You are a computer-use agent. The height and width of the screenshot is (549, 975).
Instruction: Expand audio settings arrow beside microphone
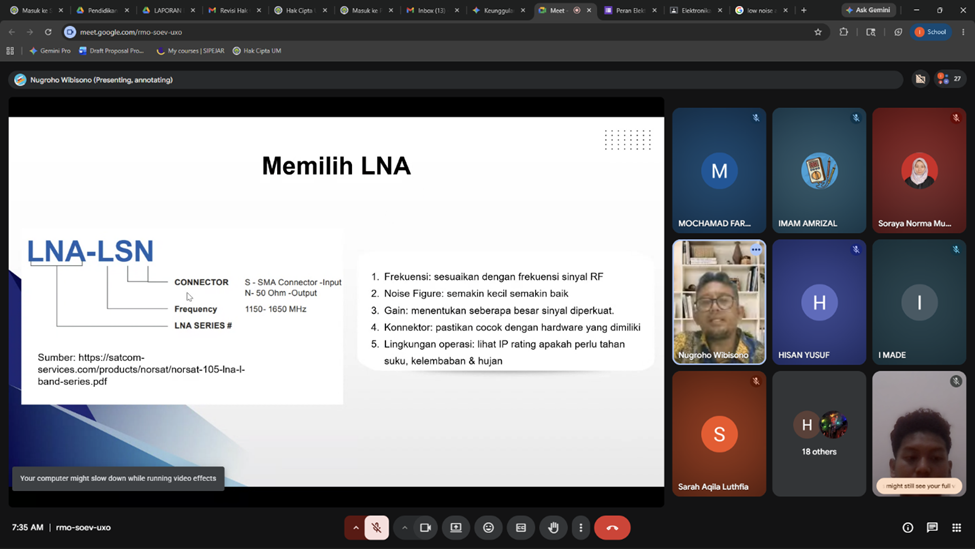[x=356, y=528]
